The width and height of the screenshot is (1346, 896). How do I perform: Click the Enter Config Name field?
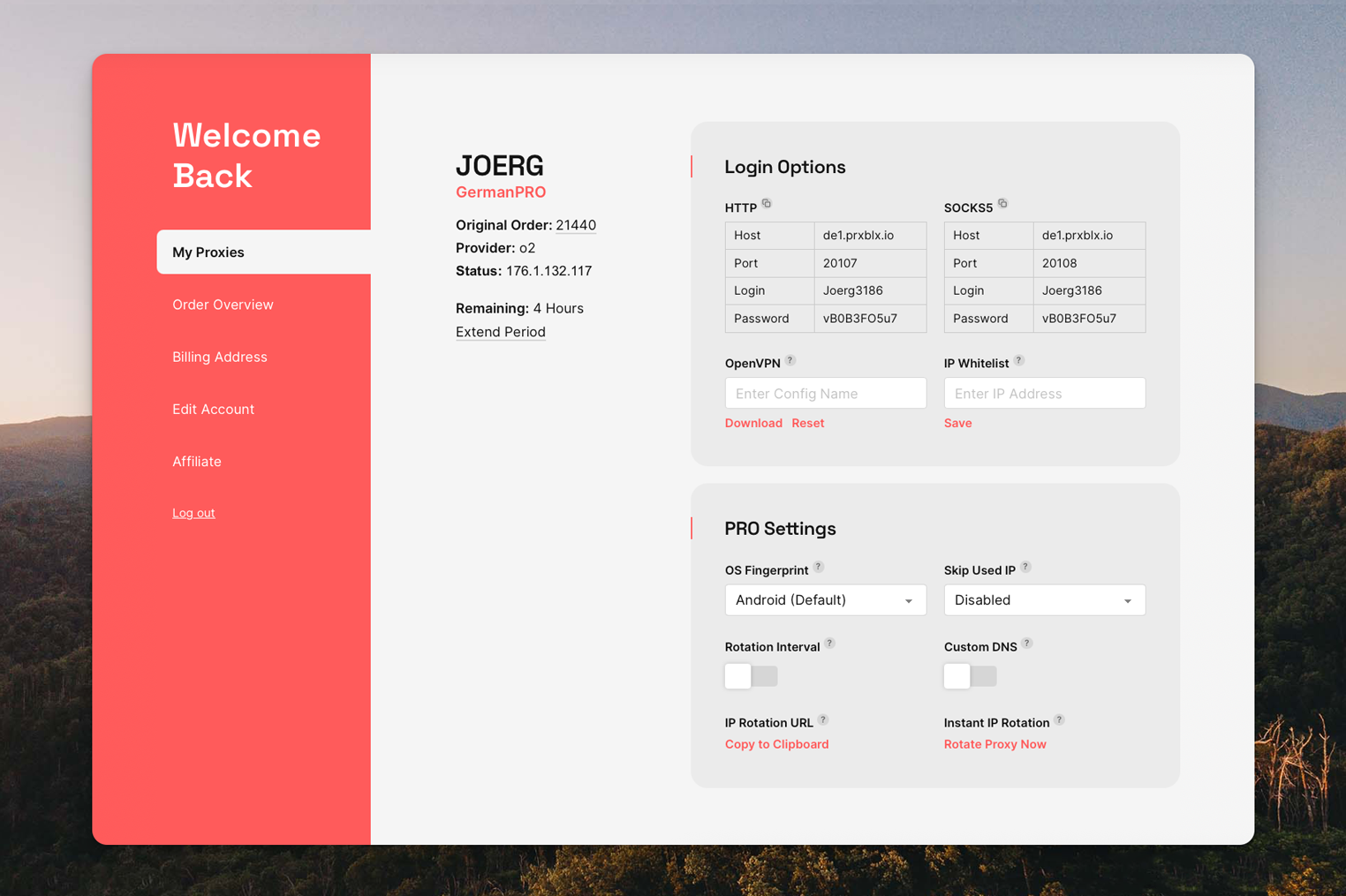[825, 394]
